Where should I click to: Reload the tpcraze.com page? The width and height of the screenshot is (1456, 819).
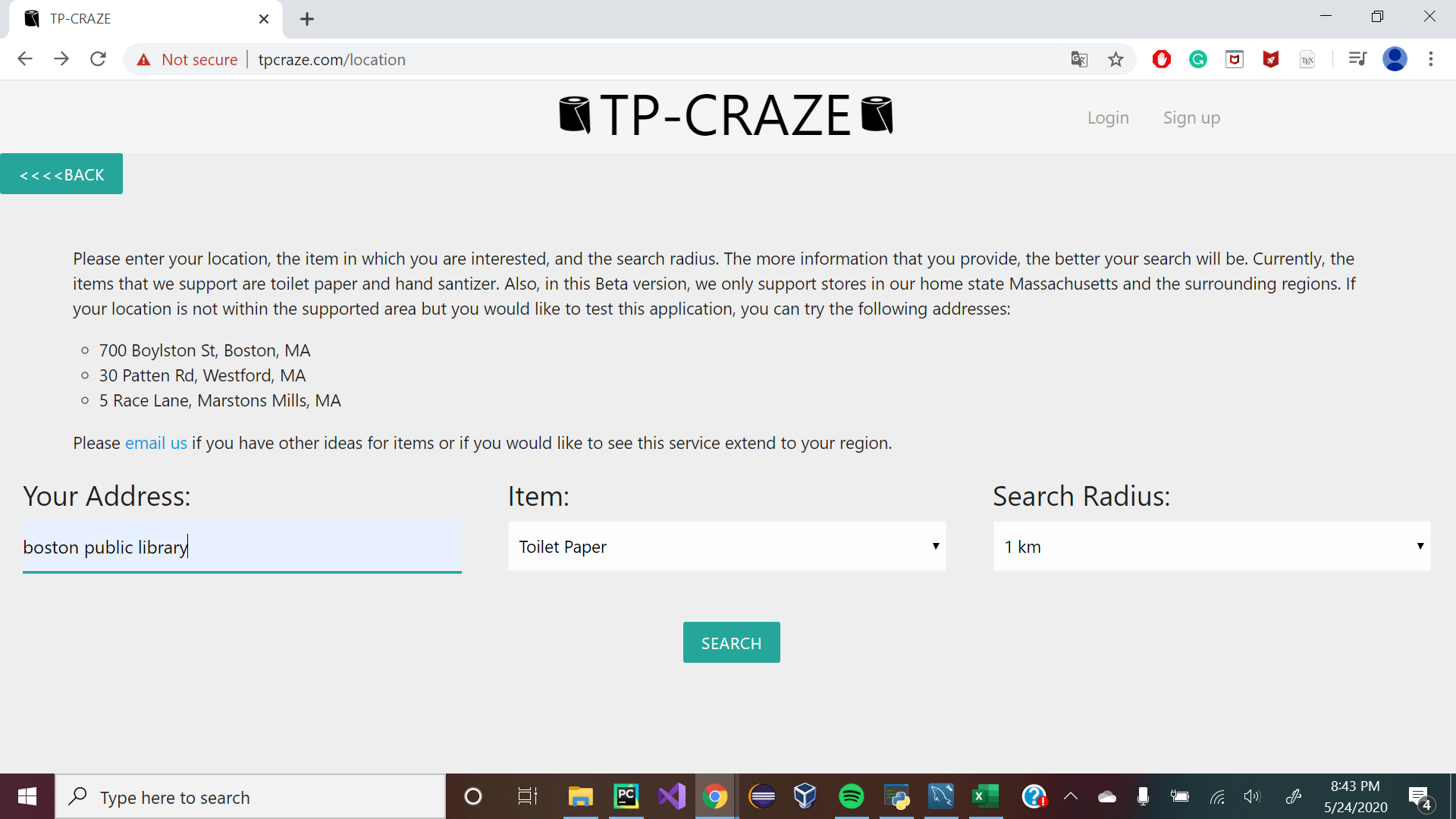[98, 59]
